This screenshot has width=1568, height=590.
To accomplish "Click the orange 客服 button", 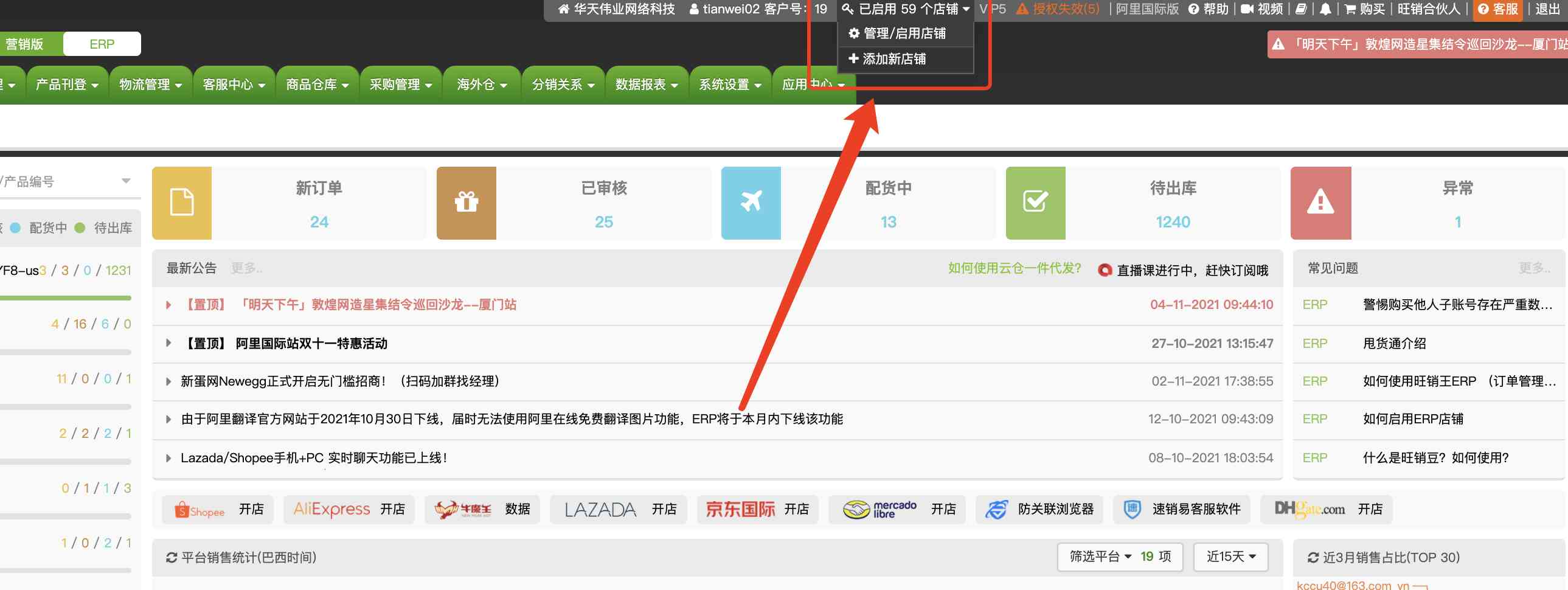I will (x=1498, y=9).
